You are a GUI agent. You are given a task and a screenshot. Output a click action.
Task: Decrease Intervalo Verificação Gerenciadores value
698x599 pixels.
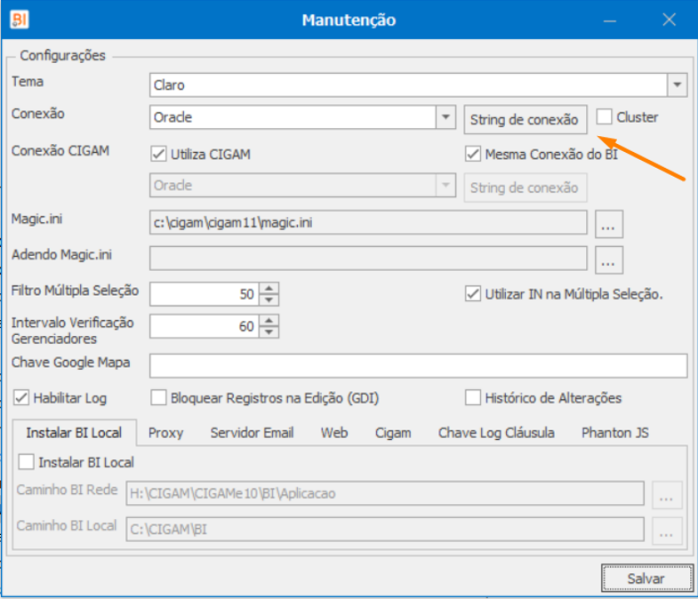[269, 332]
